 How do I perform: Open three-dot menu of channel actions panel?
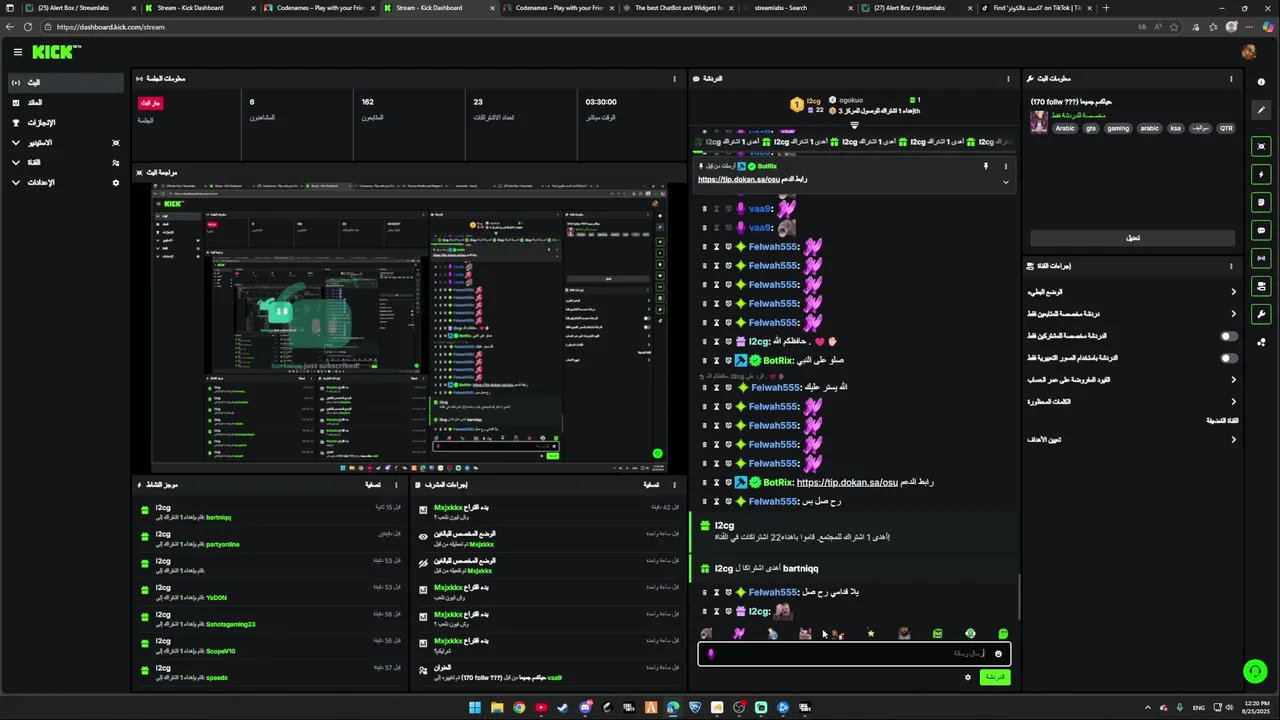point(1231,266)
